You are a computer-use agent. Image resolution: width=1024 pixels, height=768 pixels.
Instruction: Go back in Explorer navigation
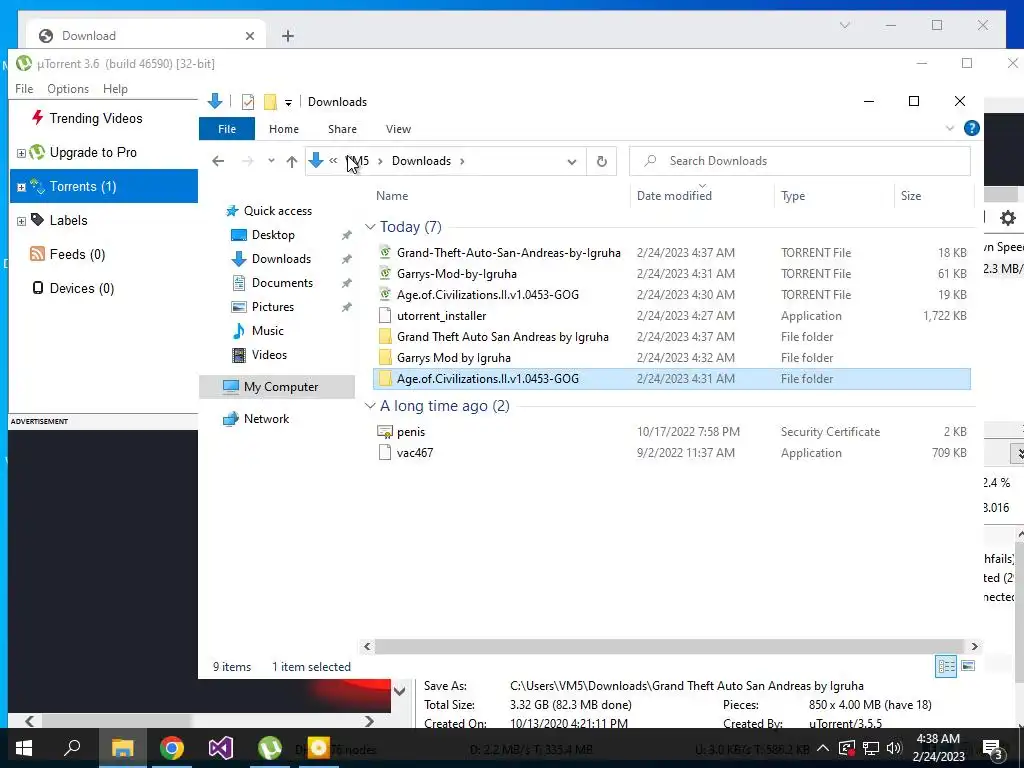tap(218, 161)
